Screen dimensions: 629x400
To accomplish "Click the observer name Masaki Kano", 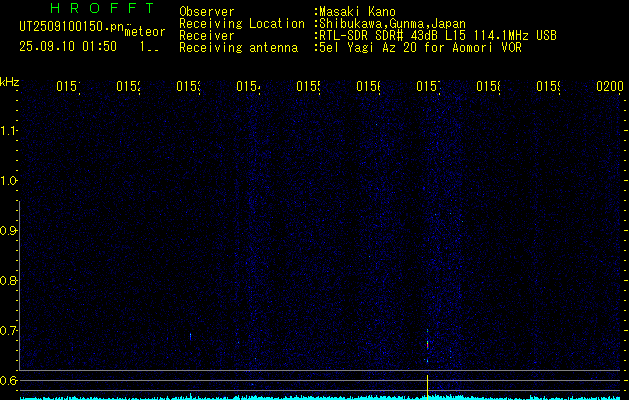I will 355,12.
